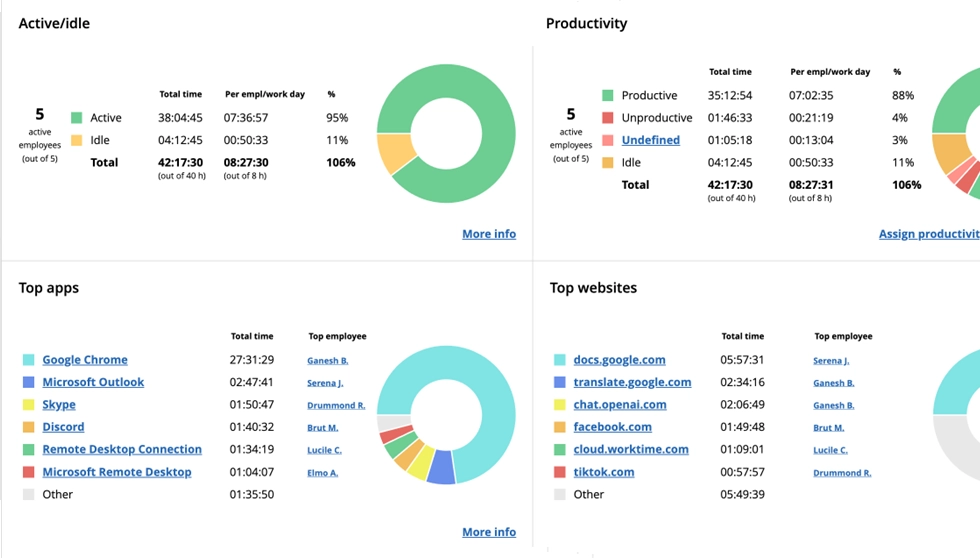Select employee Brut M. beside facebook.com
The width and height of the screenshot is (980, 560).
[829, 428]
